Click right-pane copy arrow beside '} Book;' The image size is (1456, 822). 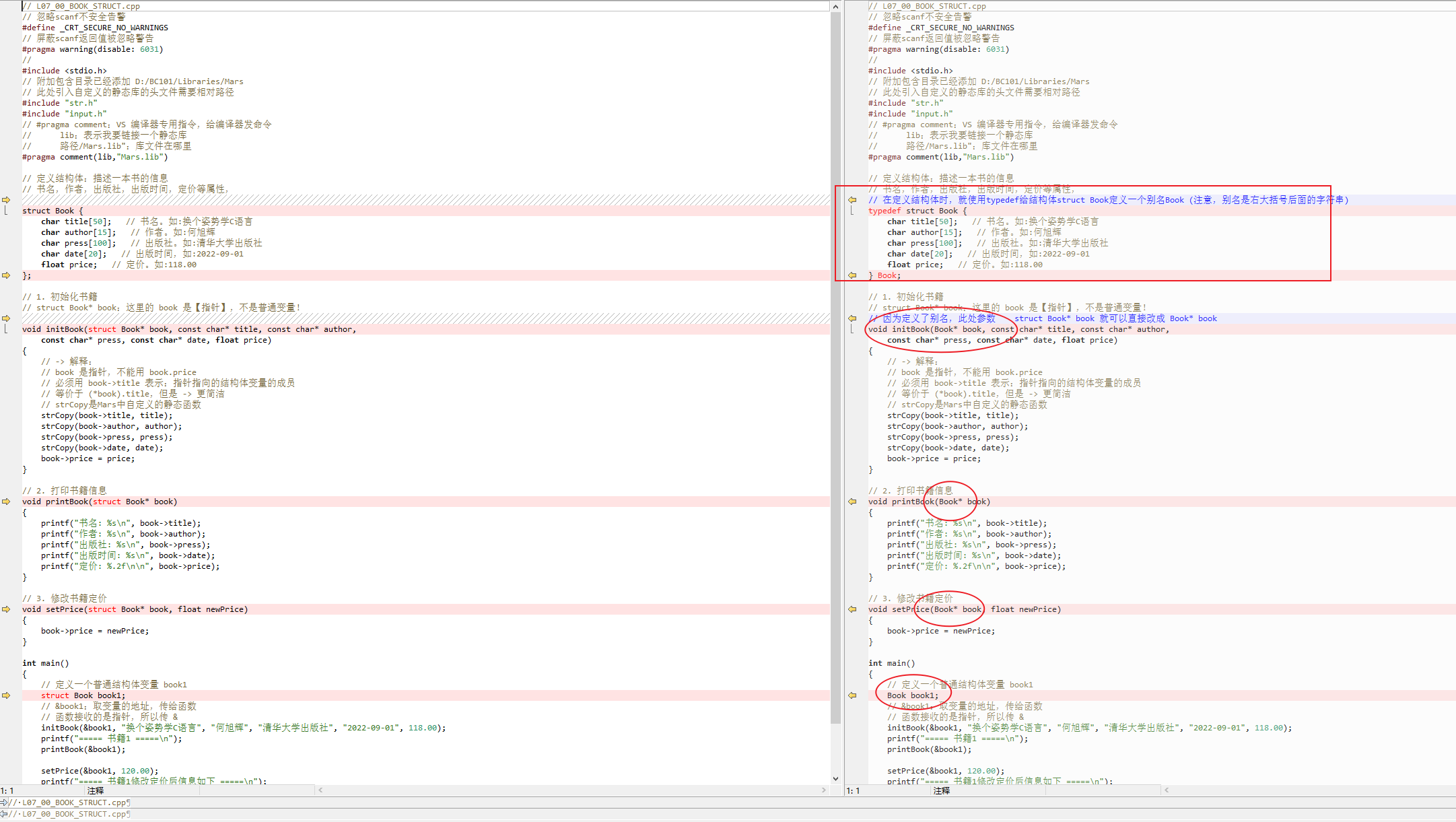pos(852,275)
